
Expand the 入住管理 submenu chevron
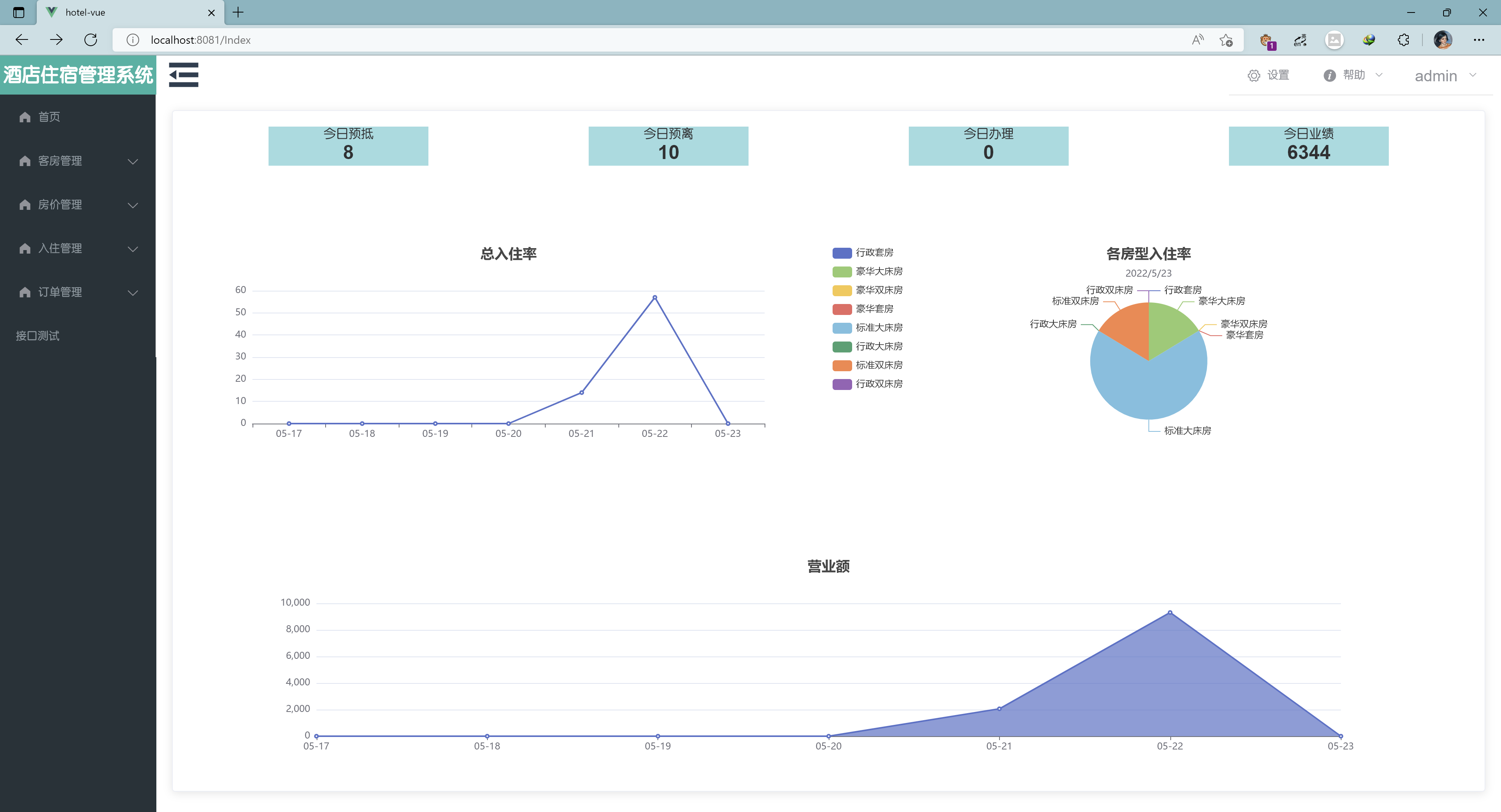[x=133, y=249]
